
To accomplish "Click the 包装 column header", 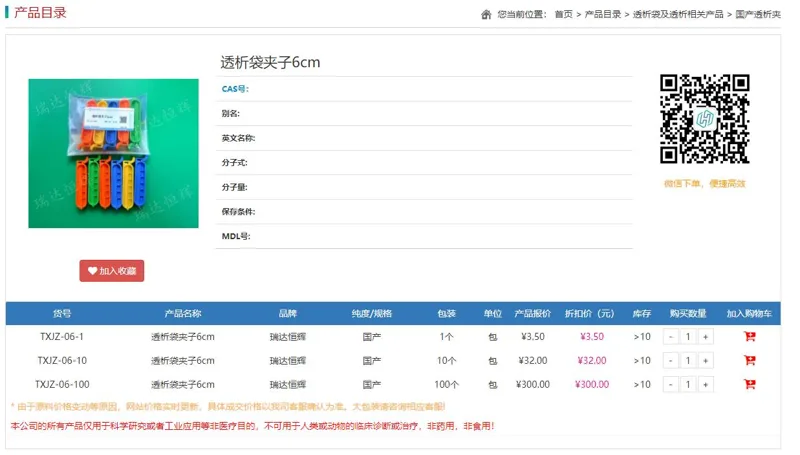I will (x=446, y=314).
